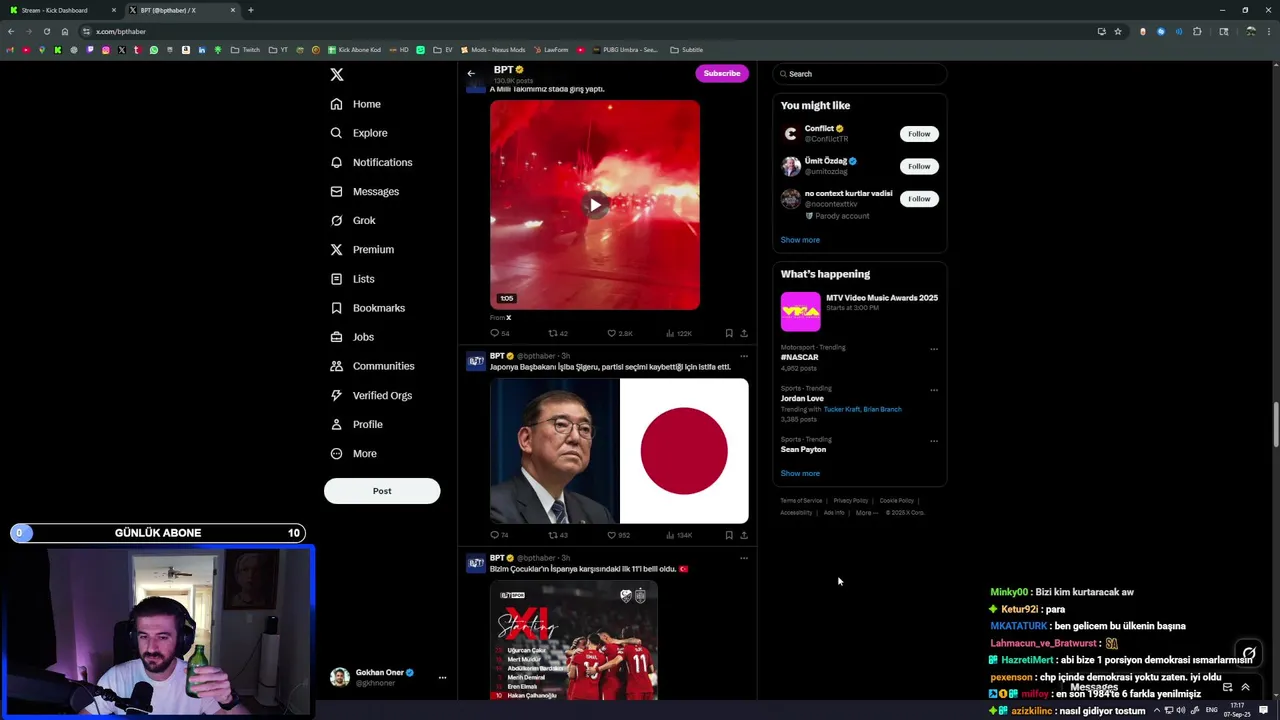Reply to the Japan prime minister post

[x=499, y=535]
